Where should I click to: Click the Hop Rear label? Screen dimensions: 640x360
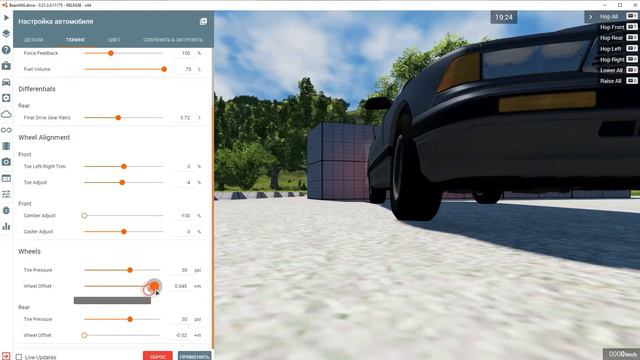pyautogui.click(x=611, y=38)
